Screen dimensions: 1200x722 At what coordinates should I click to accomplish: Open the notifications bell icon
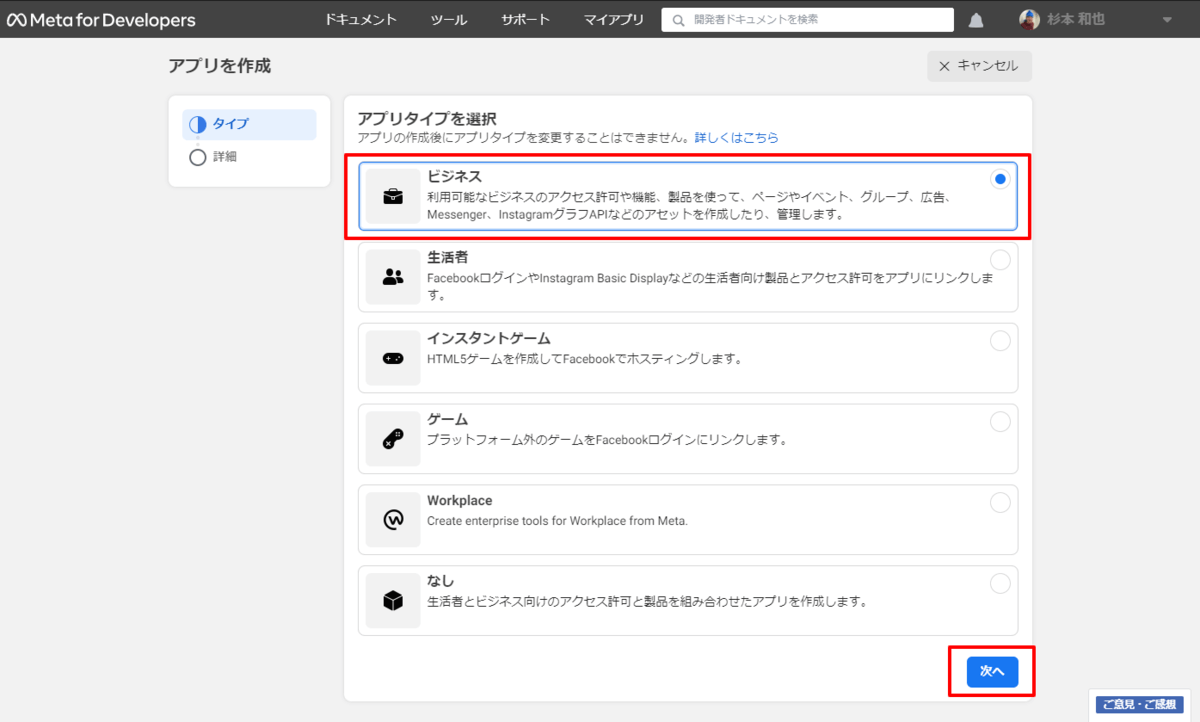tap(976, 20)
